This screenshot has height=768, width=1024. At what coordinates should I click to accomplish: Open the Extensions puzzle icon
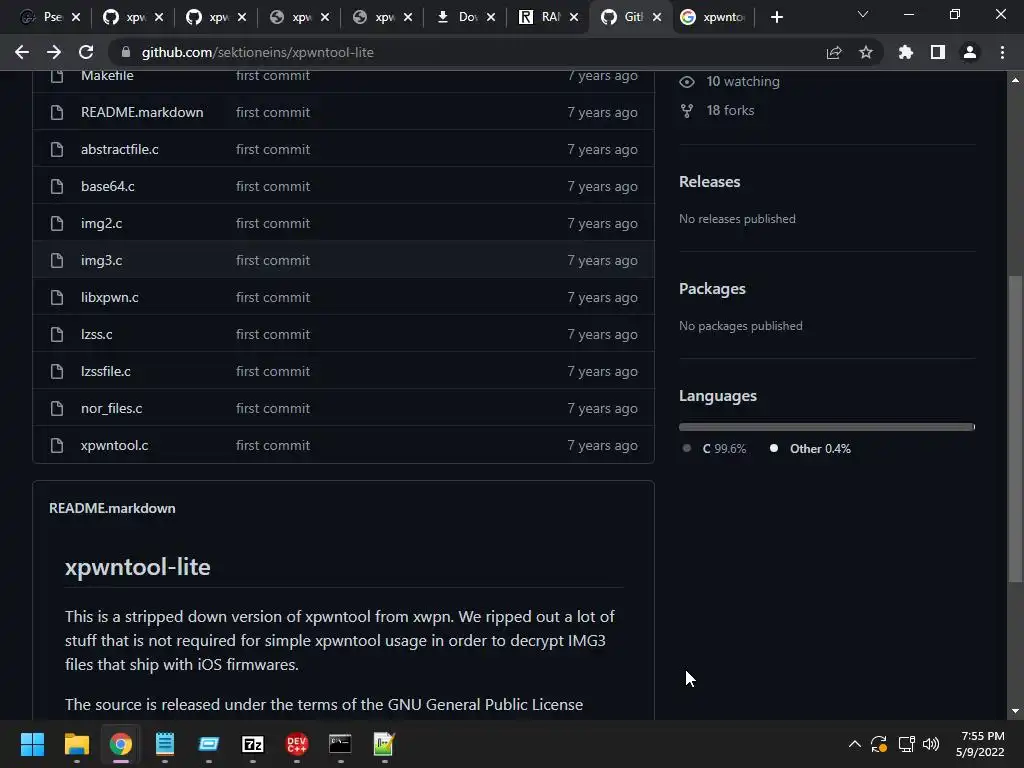pyautogui.click(x=906, y=52)
